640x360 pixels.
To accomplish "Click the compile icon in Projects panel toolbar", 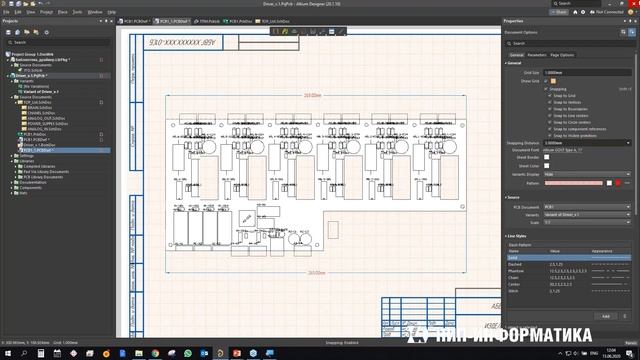I will [x=18, y=32].
